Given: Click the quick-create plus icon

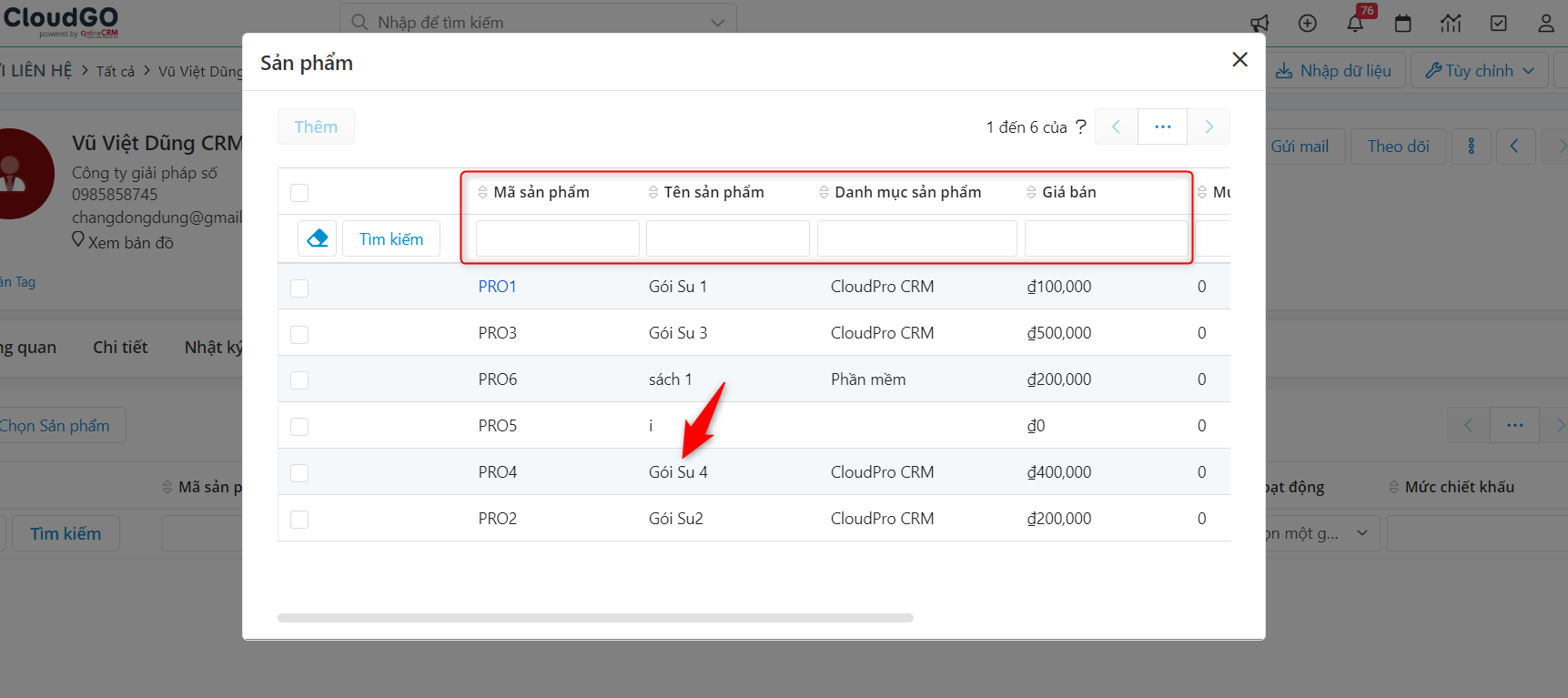Looking at the screenshot, I should [1308, 24].
